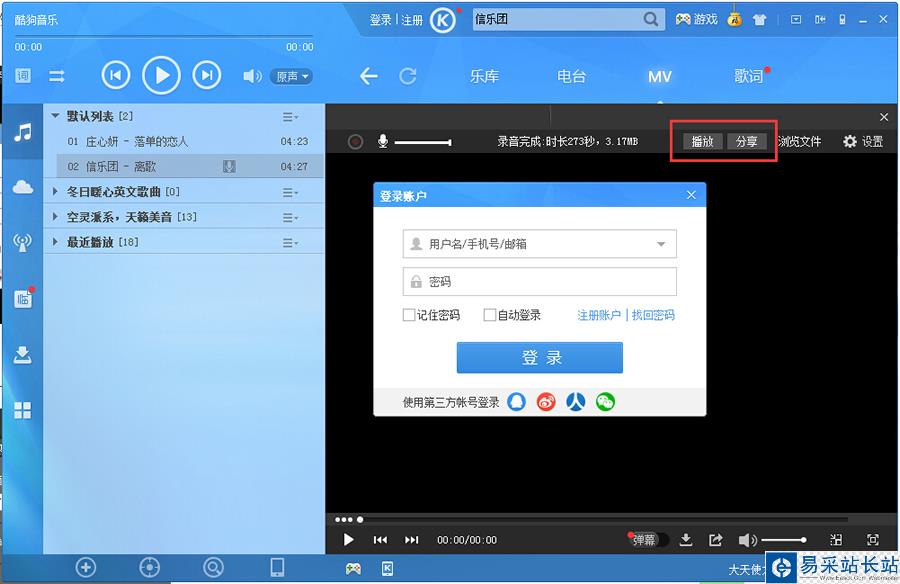900x584 pixels.
Task: Open the 游戏 games entry
Action: pyautogui.click(x=696, y=20)
